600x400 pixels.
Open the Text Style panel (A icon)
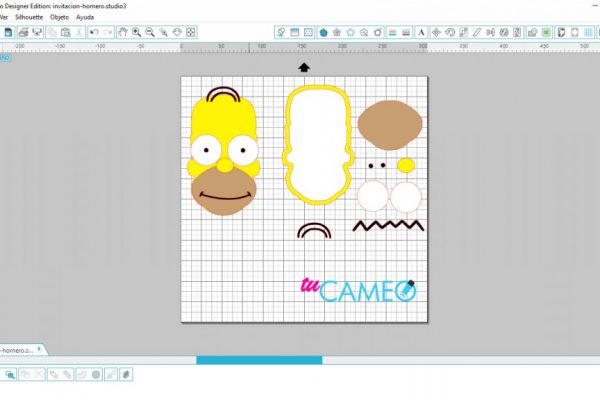pos(421,33)
